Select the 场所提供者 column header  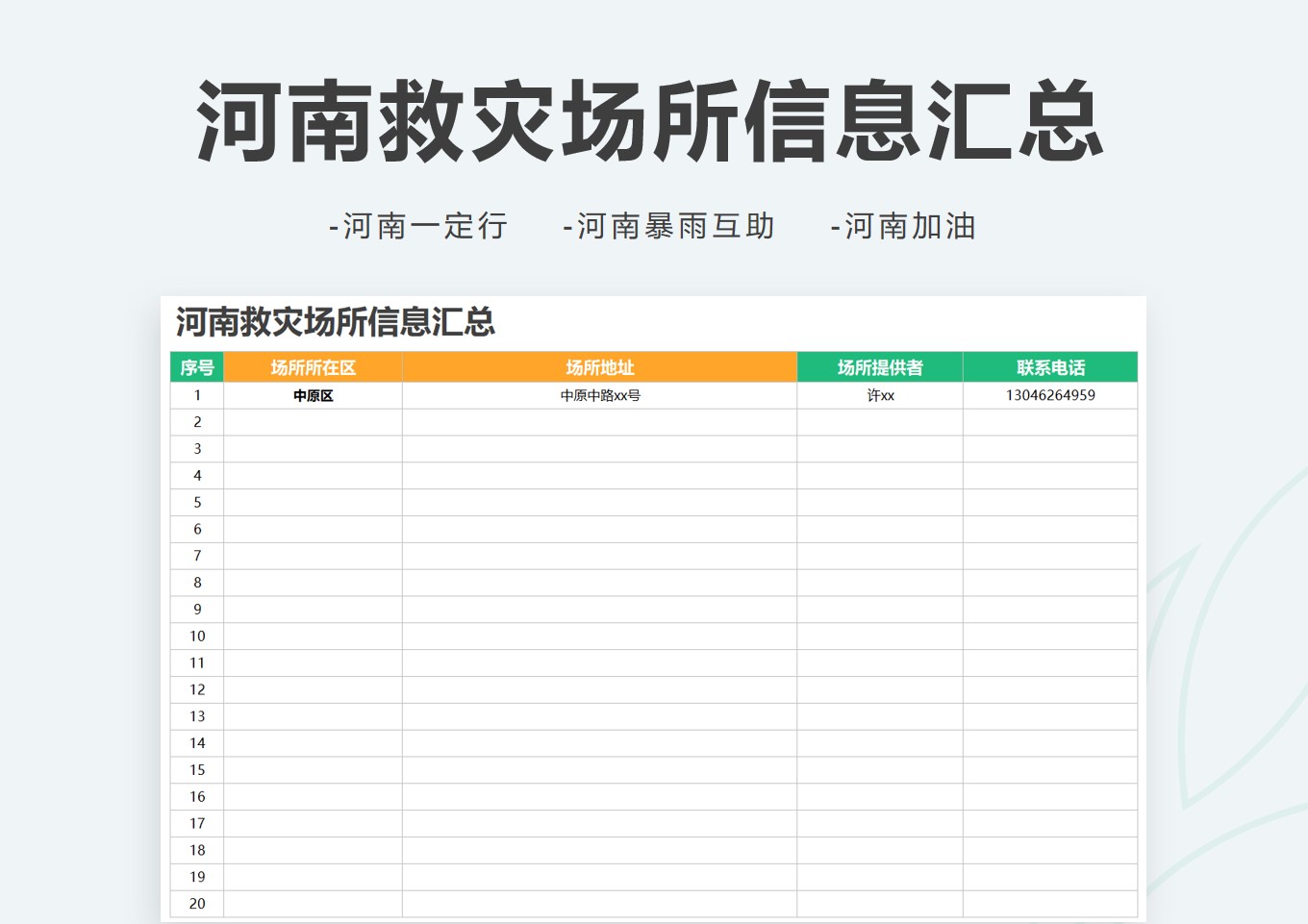pos(880,367)
